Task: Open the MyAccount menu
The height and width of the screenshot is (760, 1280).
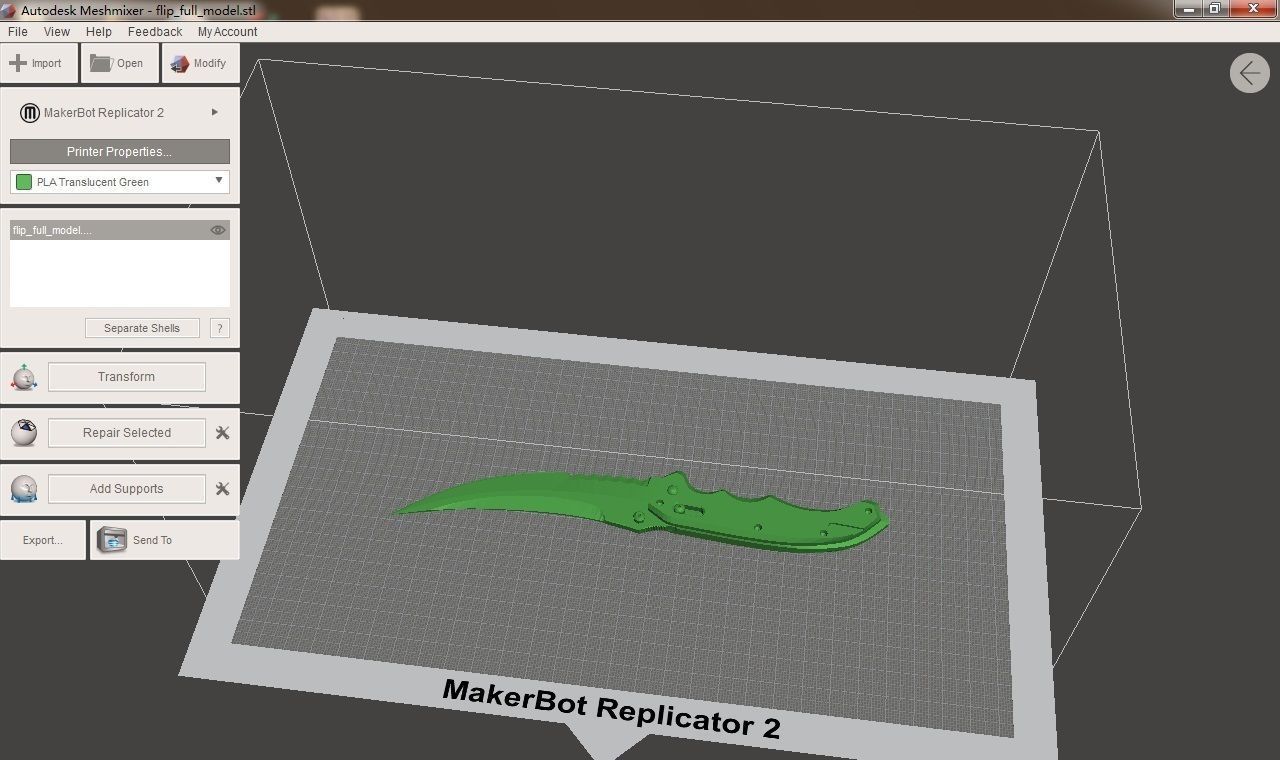Action: click(227, 32)
